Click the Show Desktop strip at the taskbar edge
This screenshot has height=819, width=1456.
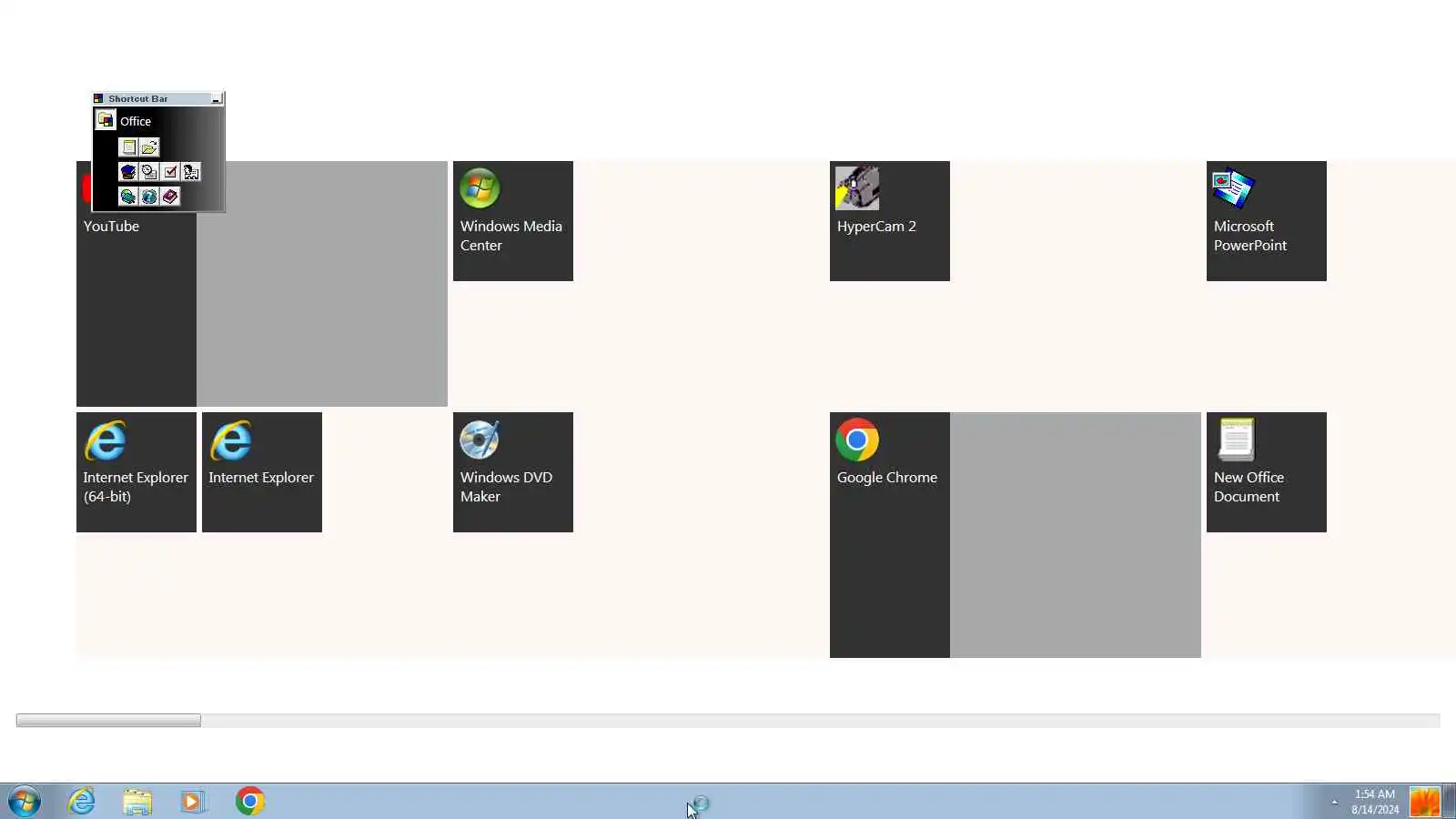1450,802
